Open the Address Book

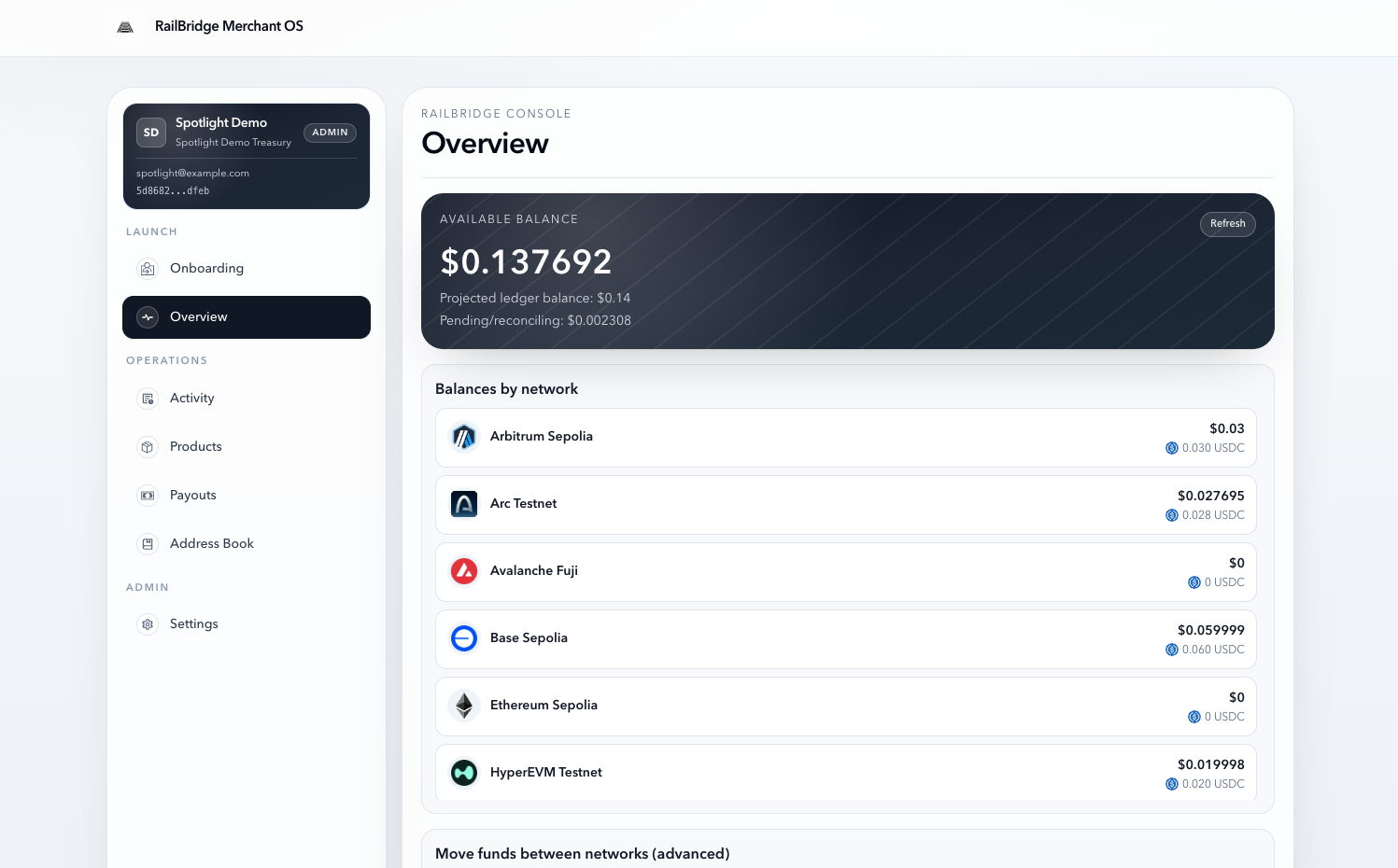pyautogui.click(x=247, y=544)
